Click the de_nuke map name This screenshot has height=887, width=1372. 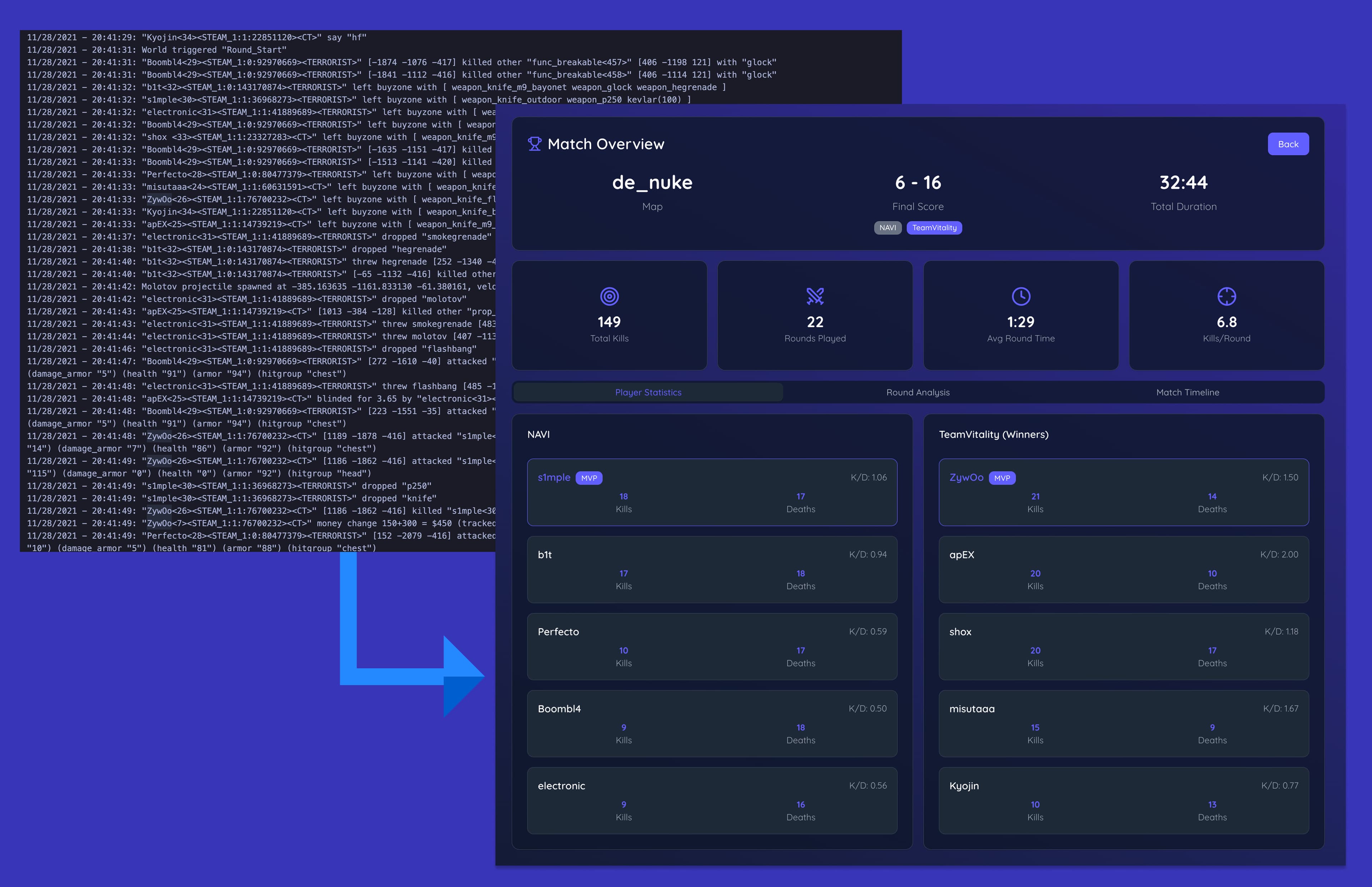[x=652, y=183]
